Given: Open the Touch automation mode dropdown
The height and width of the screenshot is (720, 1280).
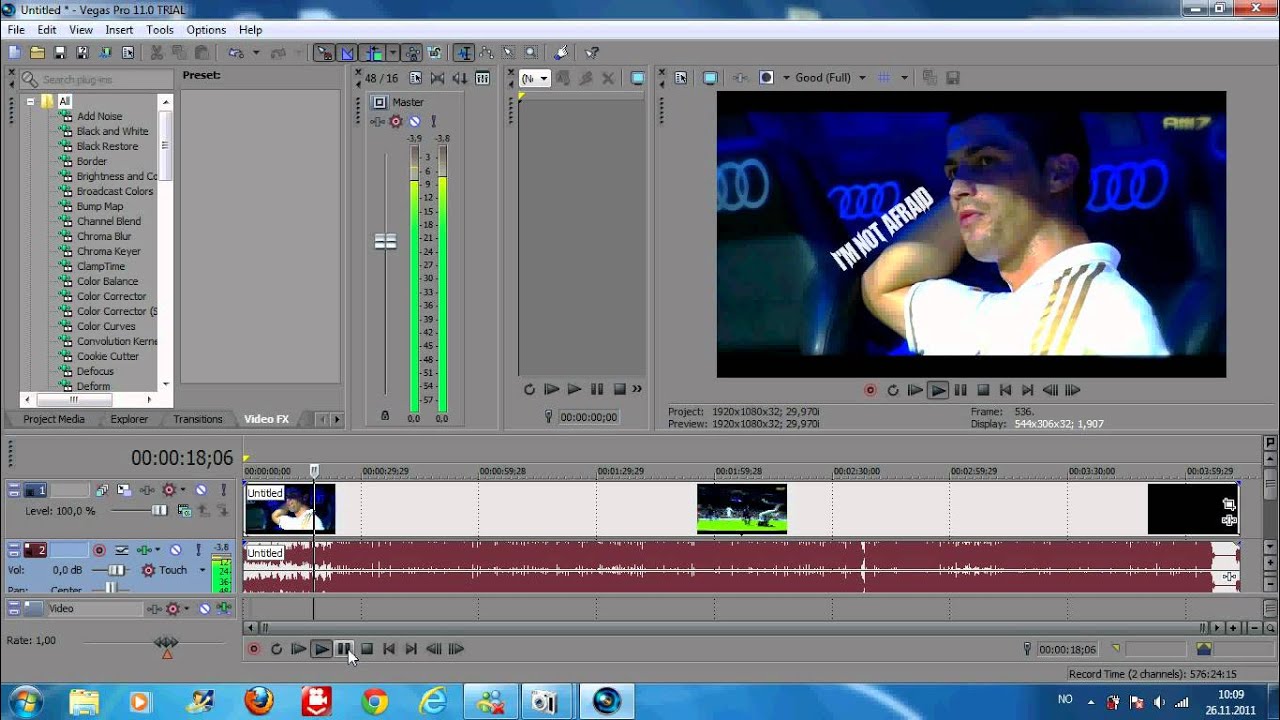Looking at the screenshot, I should pyautogui.click(x=202, y=570).
